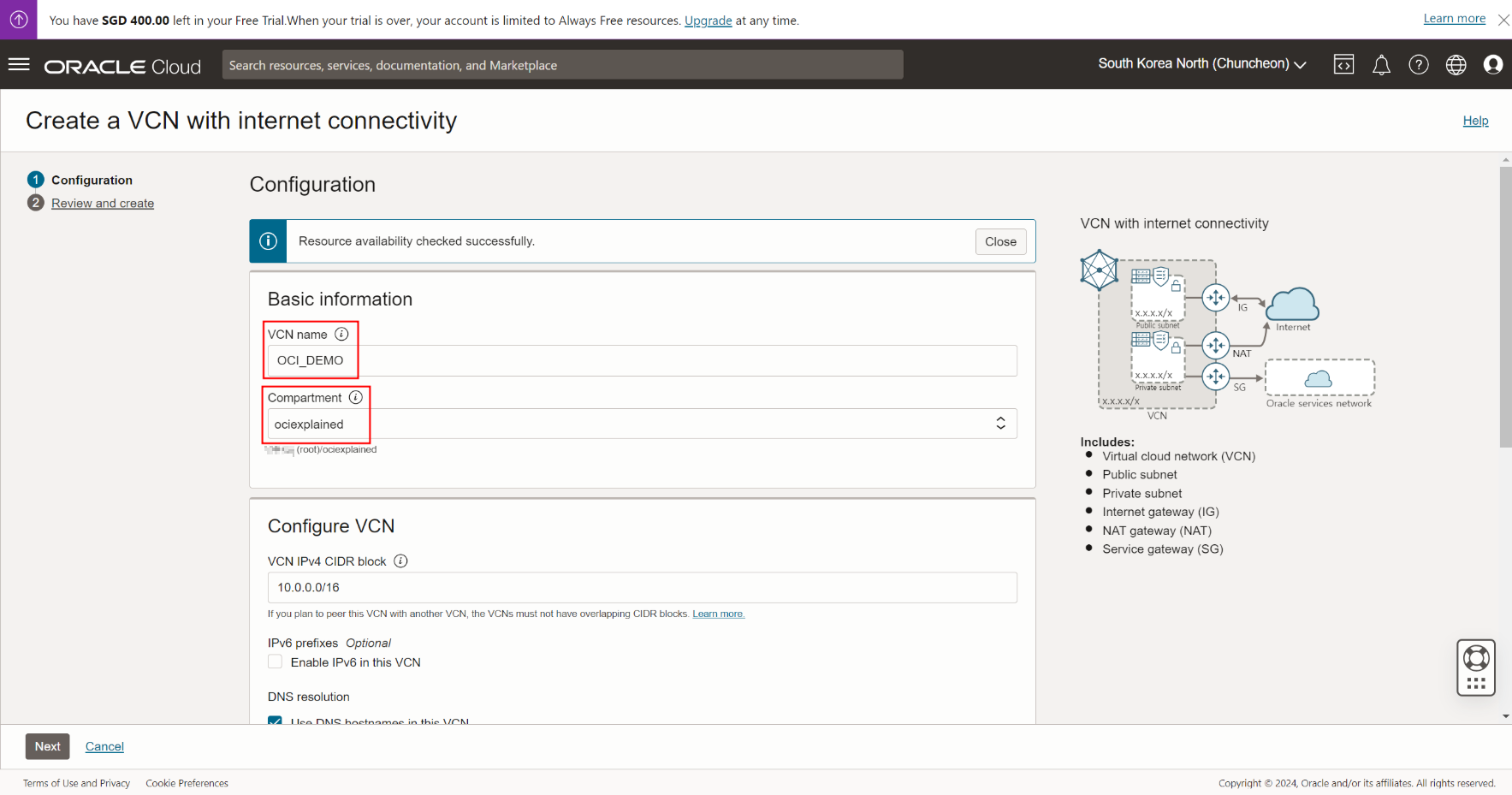The width and height of the screenshot is (1512, 795).
Task: Dismiss the free trial banner
Action: point(1503,20)
